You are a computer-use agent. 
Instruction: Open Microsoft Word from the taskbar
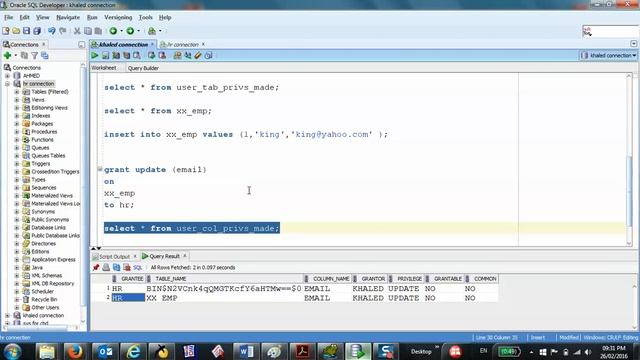[246, 351]
